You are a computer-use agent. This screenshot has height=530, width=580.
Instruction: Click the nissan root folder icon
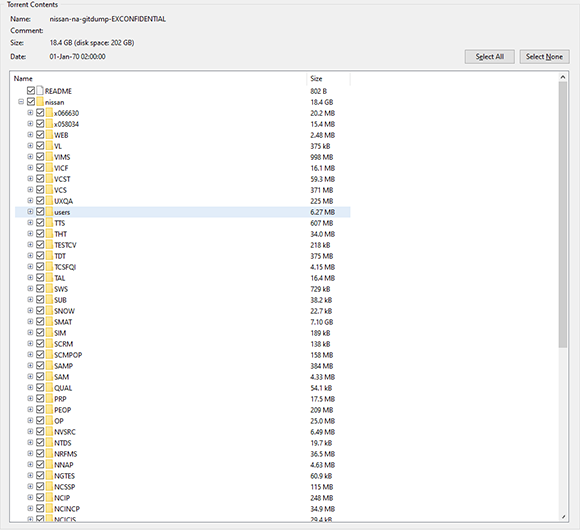[40, 102]
